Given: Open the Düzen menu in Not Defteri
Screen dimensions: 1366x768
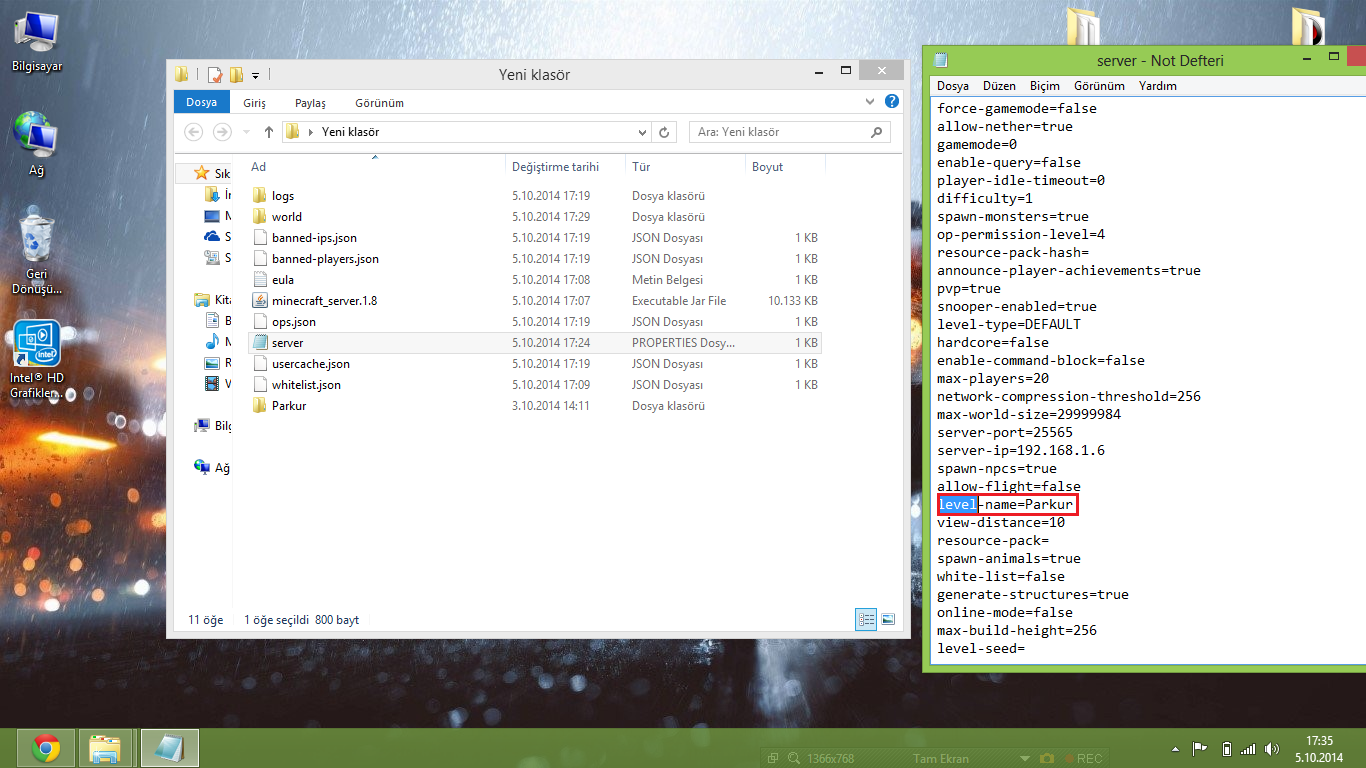Looking at the screenshot, I should coord(999,86).
